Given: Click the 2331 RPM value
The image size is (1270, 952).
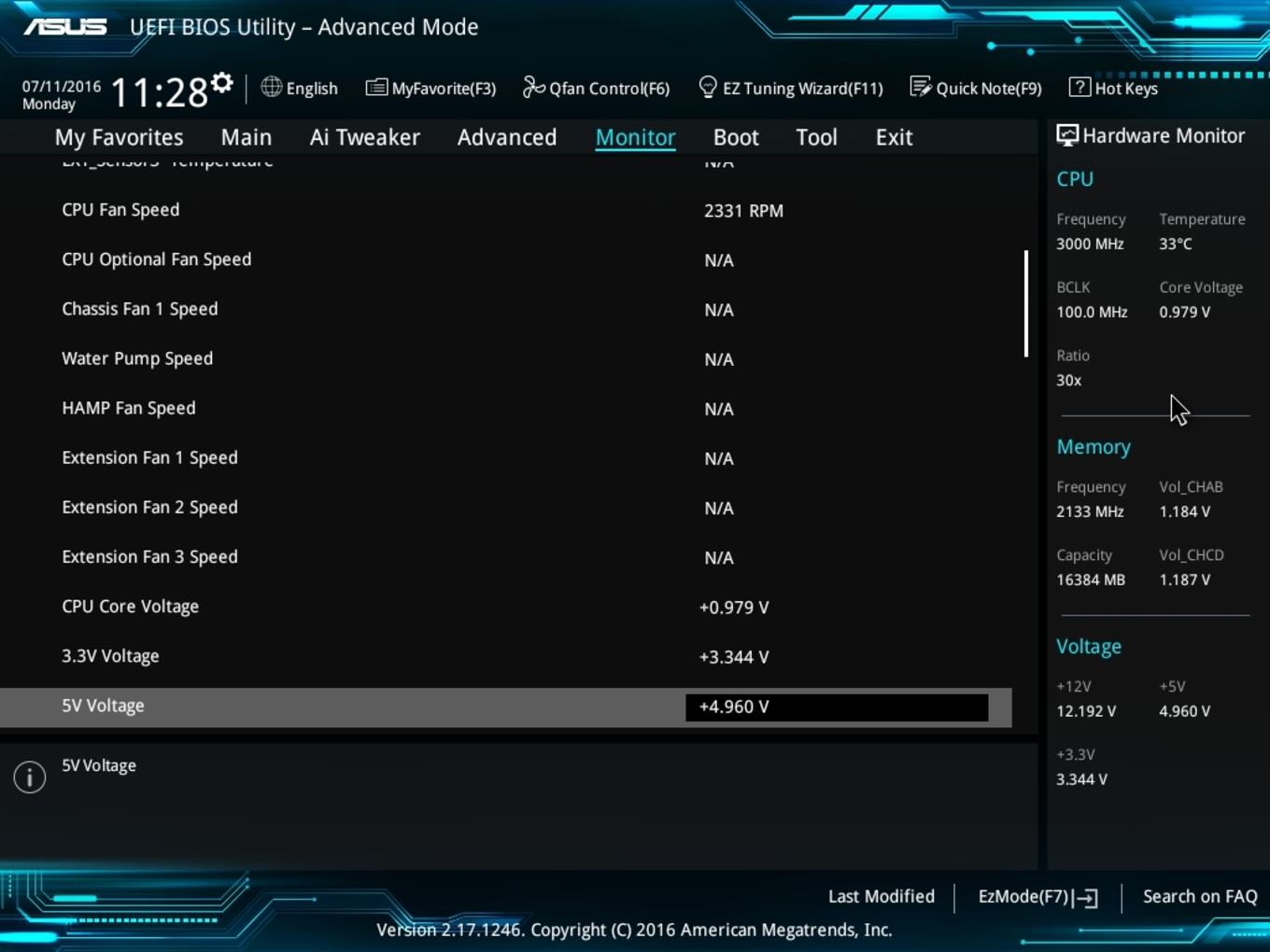Looking at the screenshot, I should pos(743,211).
